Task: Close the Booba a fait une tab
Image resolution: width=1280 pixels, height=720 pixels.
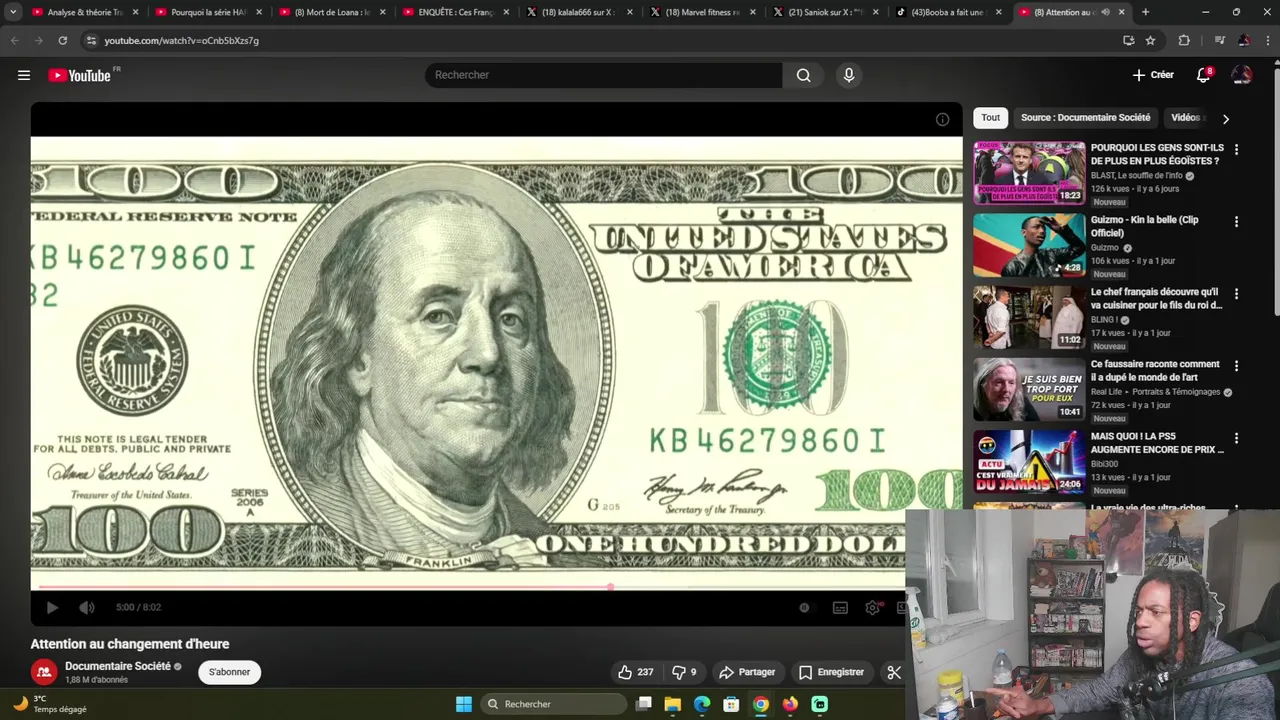Action: tap(997, 12)
